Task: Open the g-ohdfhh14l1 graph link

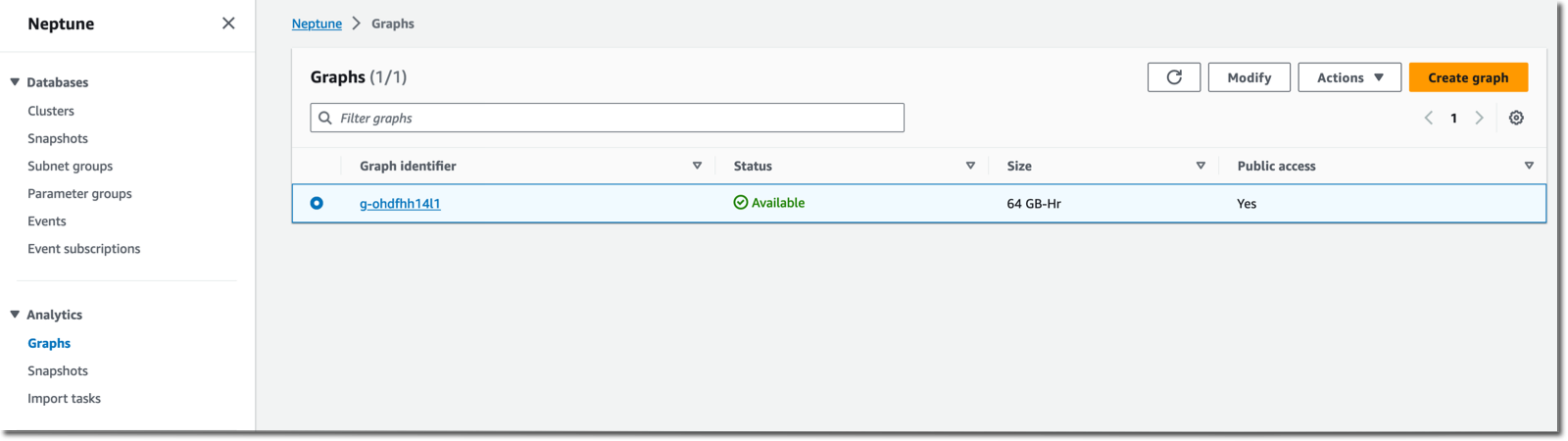Action: 400,204
